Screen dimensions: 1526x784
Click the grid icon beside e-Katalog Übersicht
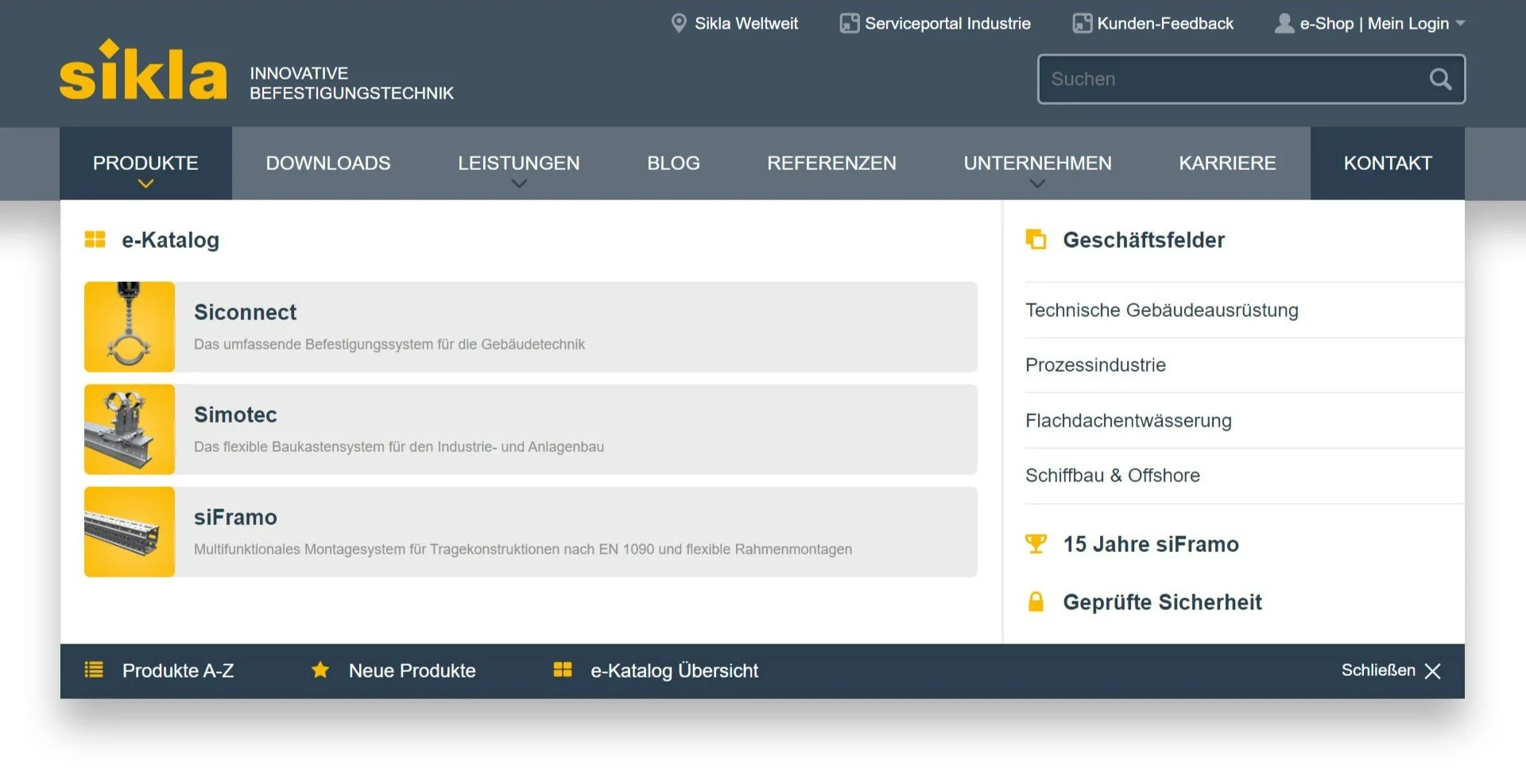[x=563, y=670]
